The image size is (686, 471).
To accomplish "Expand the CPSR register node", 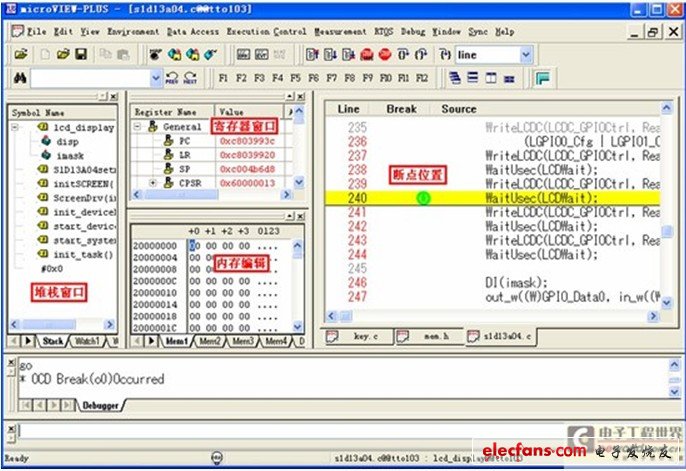I will click(x=153, y=183).
